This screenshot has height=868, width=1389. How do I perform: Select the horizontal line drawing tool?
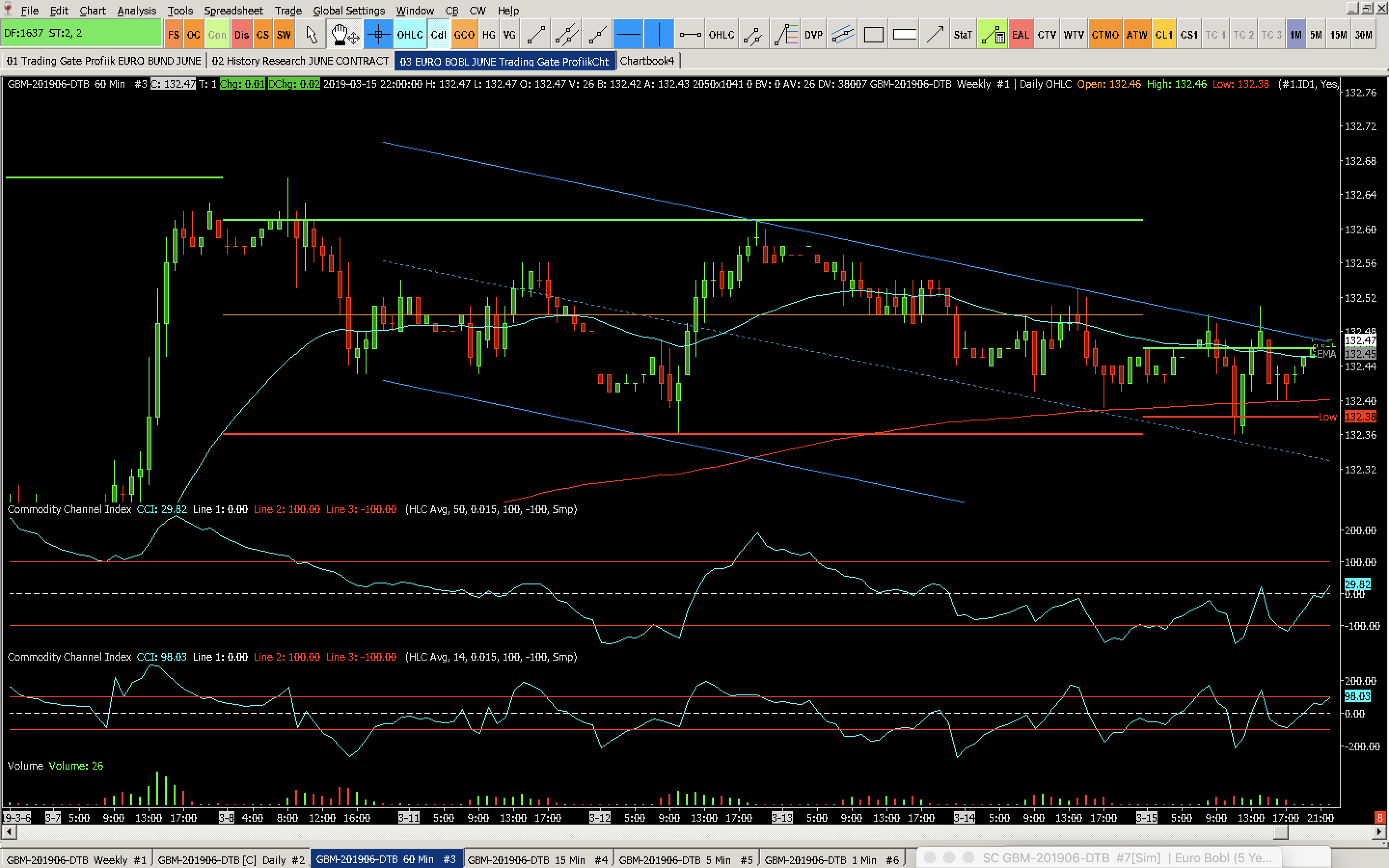628,34
